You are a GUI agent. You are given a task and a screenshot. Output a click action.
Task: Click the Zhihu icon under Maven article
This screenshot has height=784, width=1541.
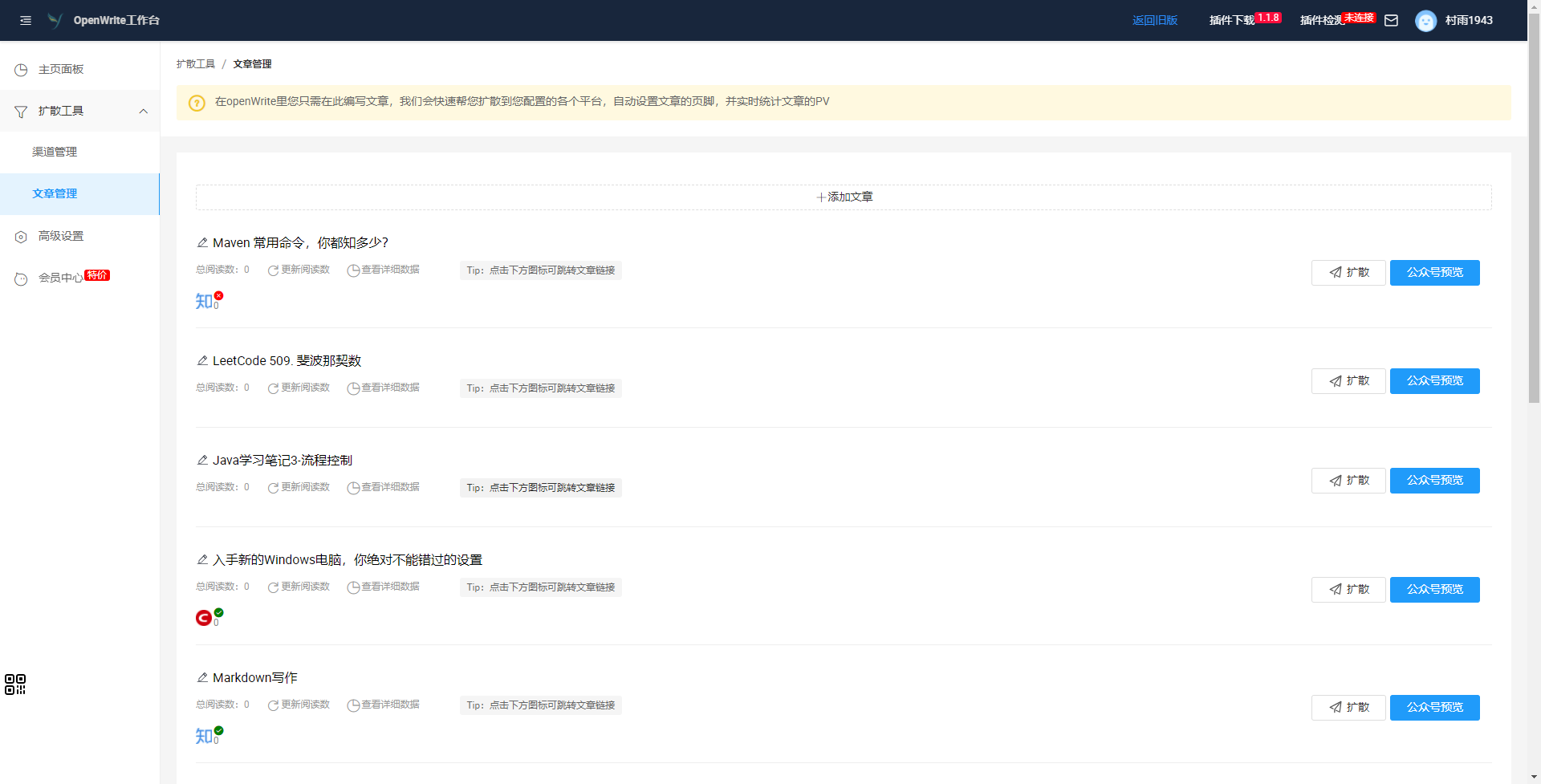click(205, 301)
